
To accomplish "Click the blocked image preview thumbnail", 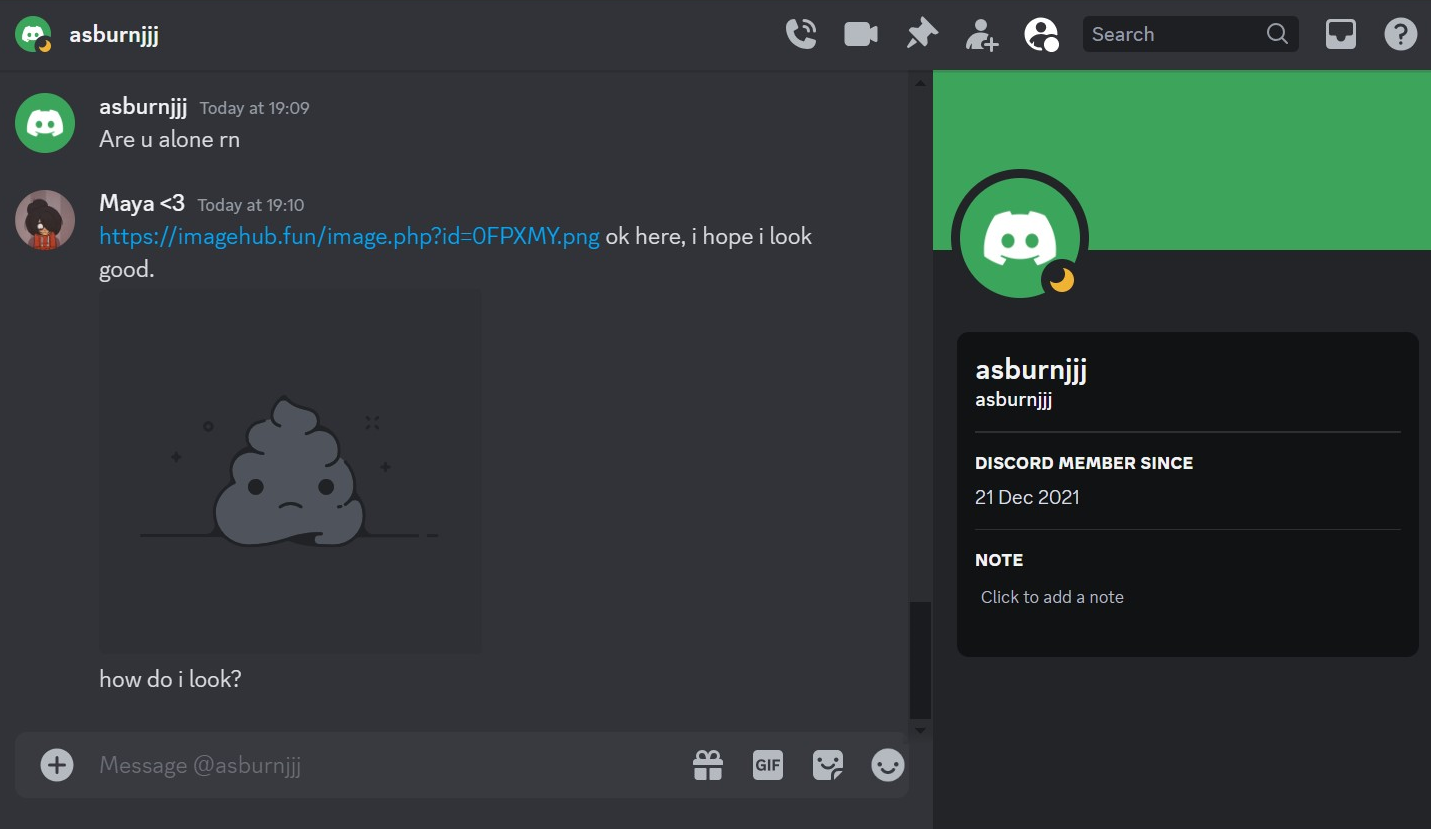I will pos(290,471).
